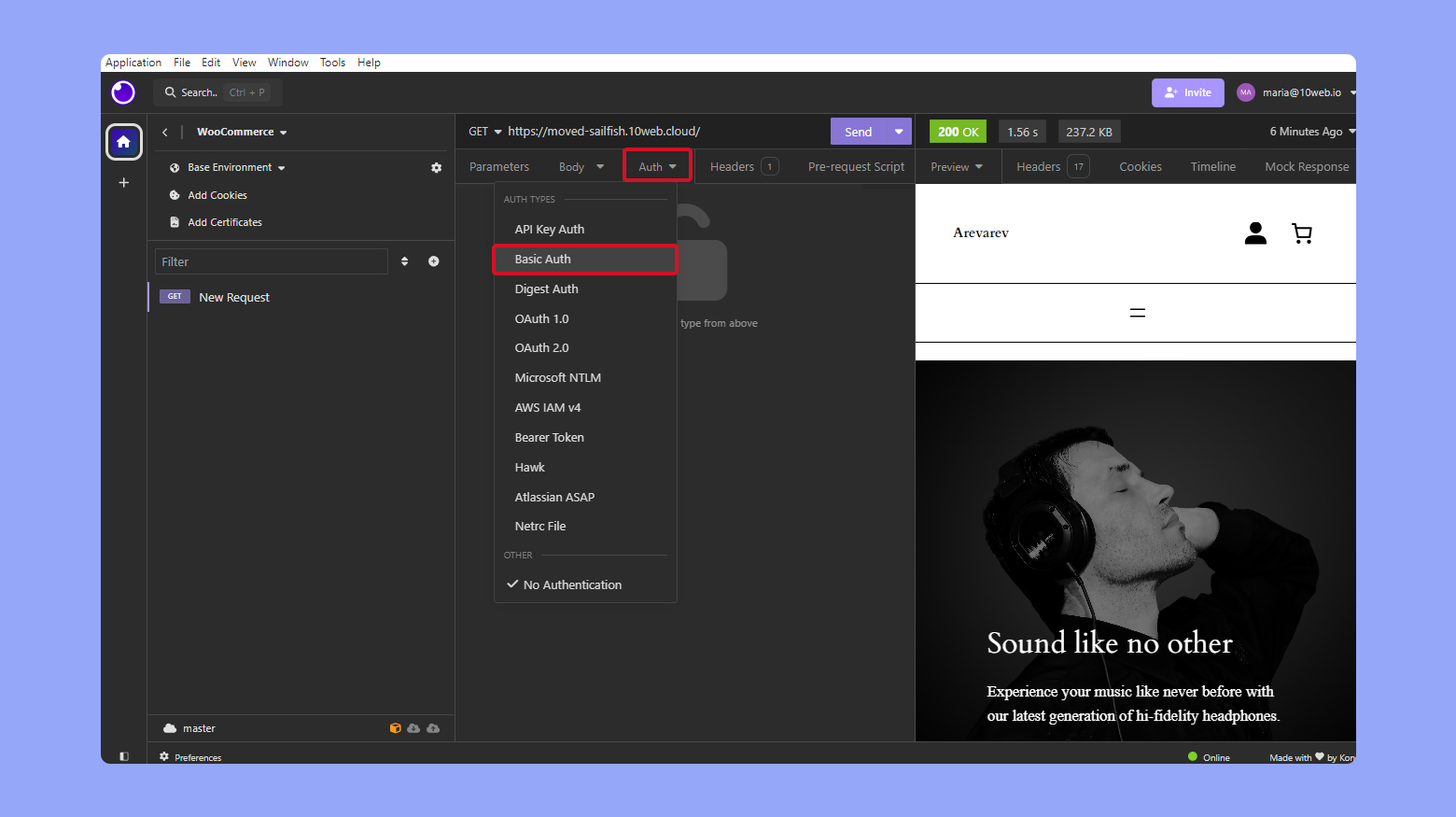Click the Invite button
Image resolution: width=1456 pixels, height=817 pixels.
tap(1187, 92)
